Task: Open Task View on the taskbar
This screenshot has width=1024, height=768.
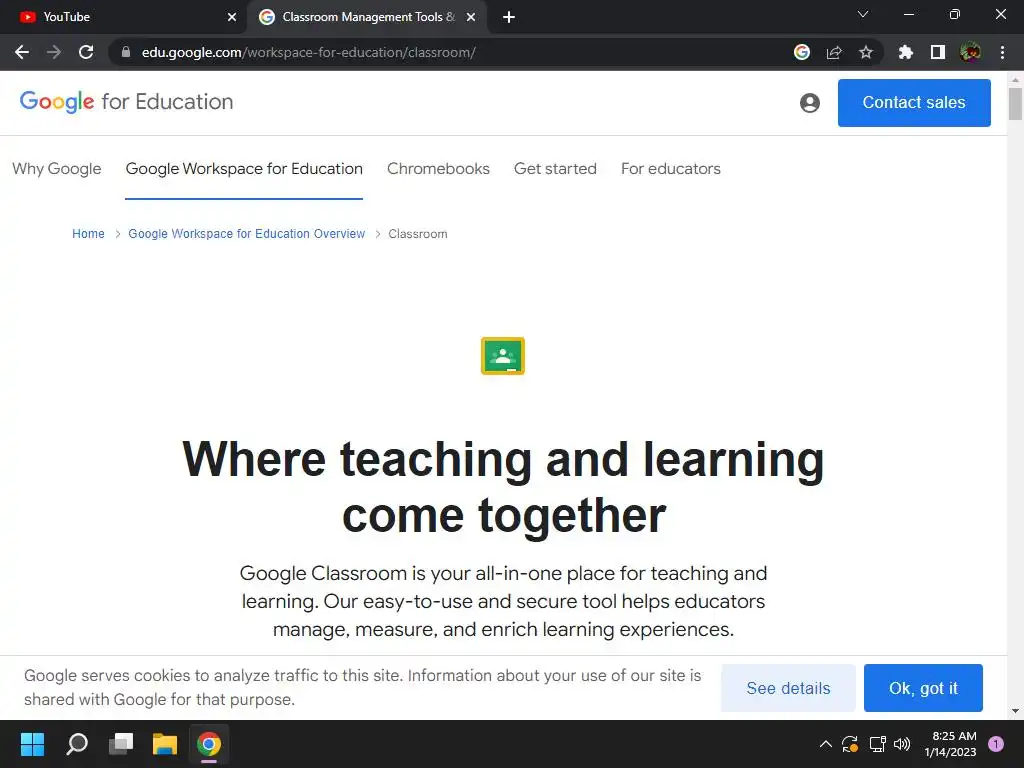Action: (x=121, y=744)
